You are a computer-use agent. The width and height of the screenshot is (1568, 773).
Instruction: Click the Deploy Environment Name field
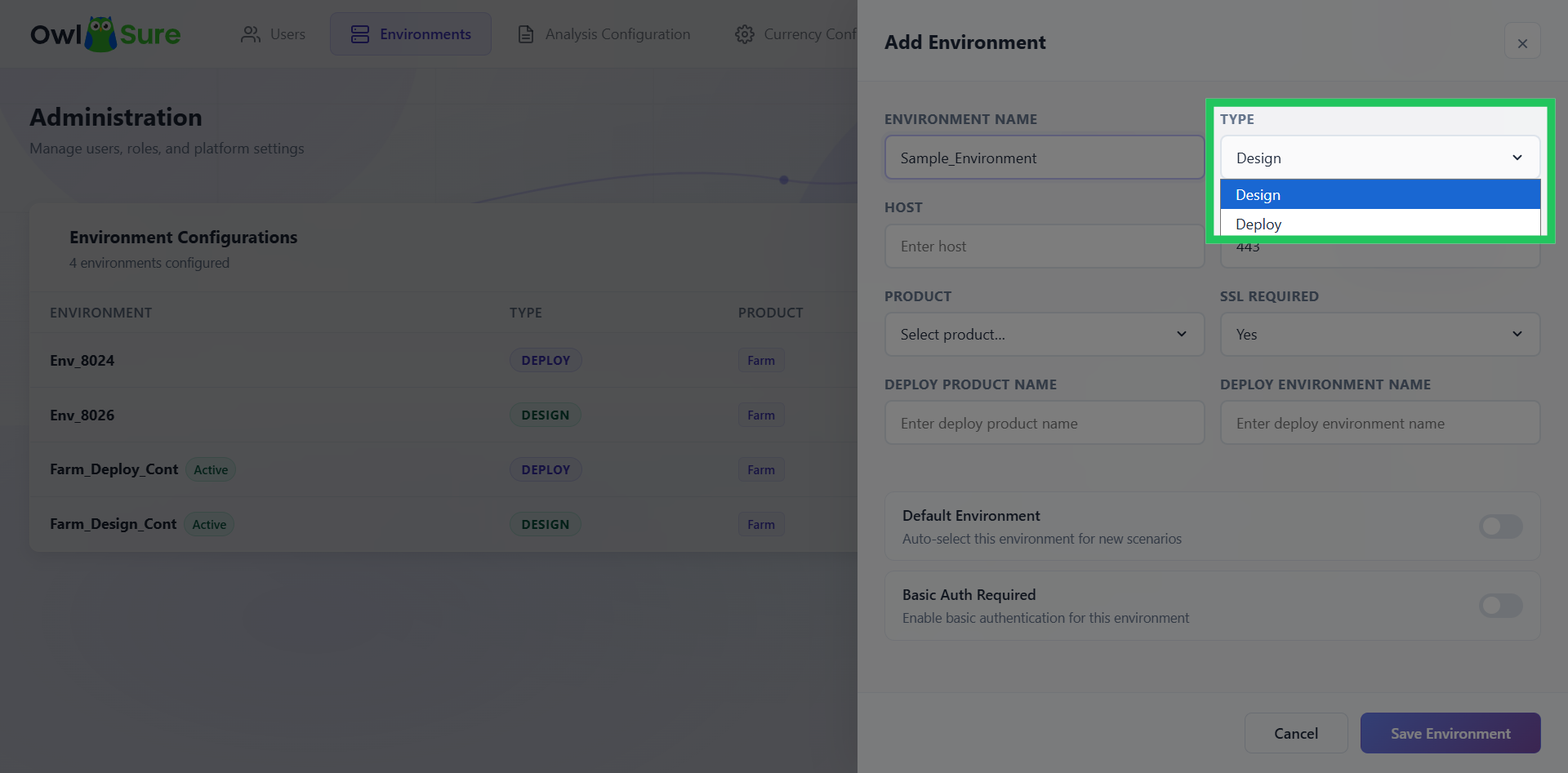click(1380, 423)
